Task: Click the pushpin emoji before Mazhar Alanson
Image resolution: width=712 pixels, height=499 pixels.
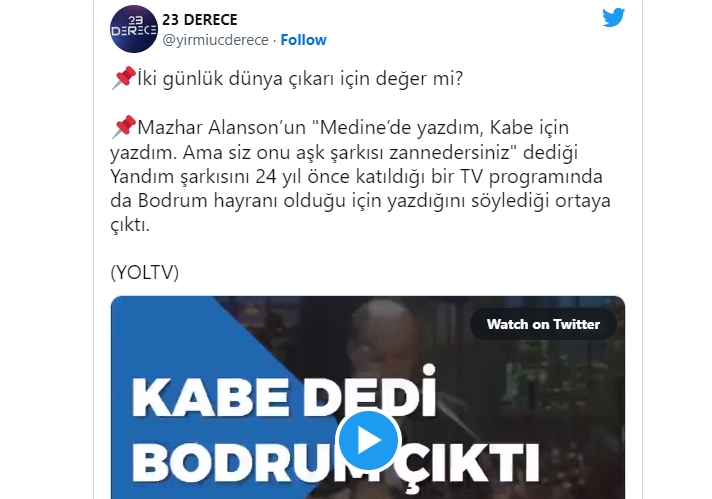Action: point(123,127)
